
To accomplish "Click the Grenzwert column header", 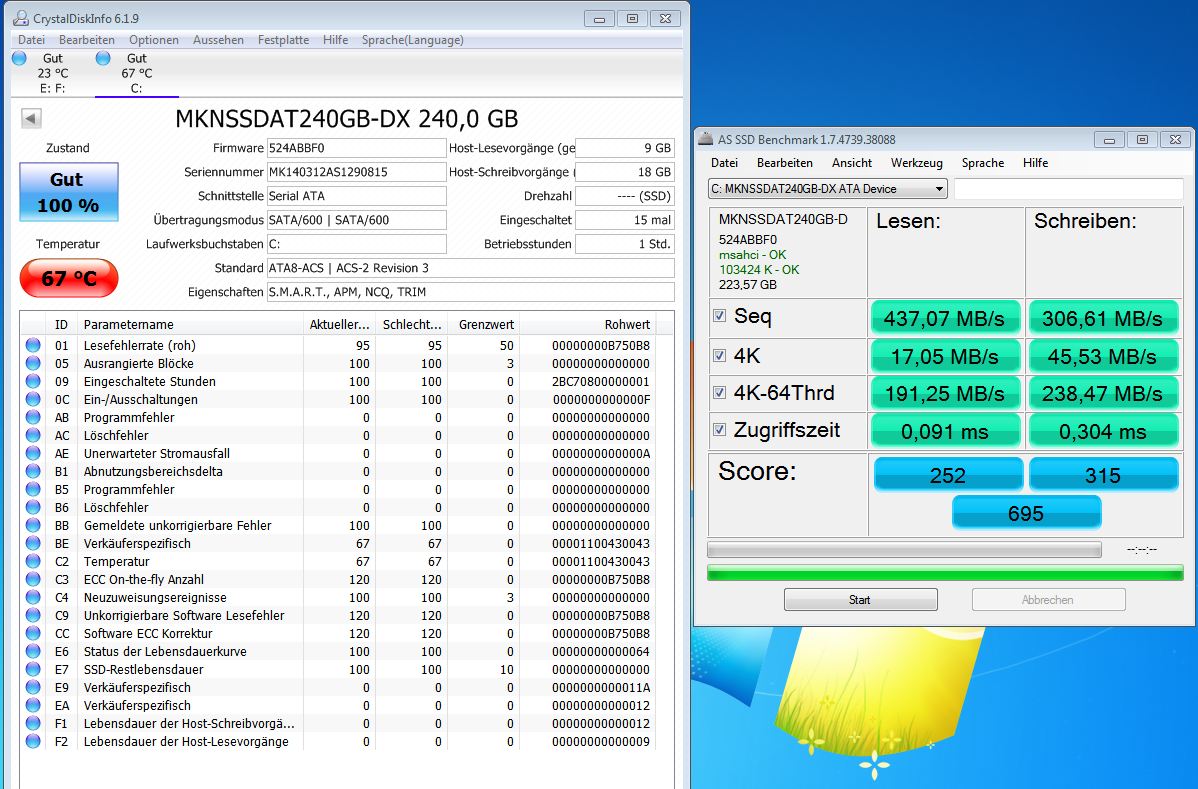I will 486,325.
